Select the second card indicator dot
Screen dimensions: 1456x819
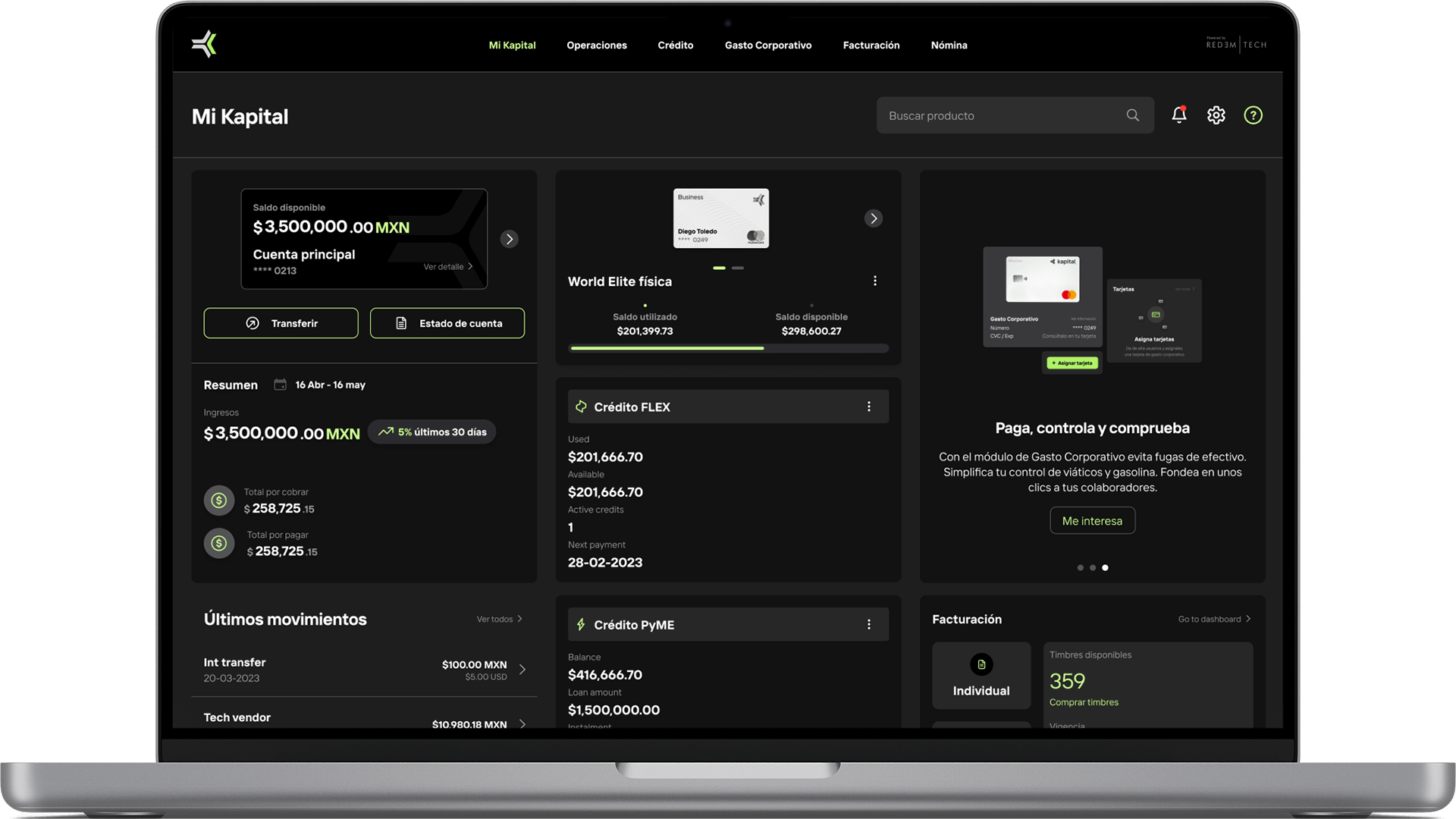(739, 268)
